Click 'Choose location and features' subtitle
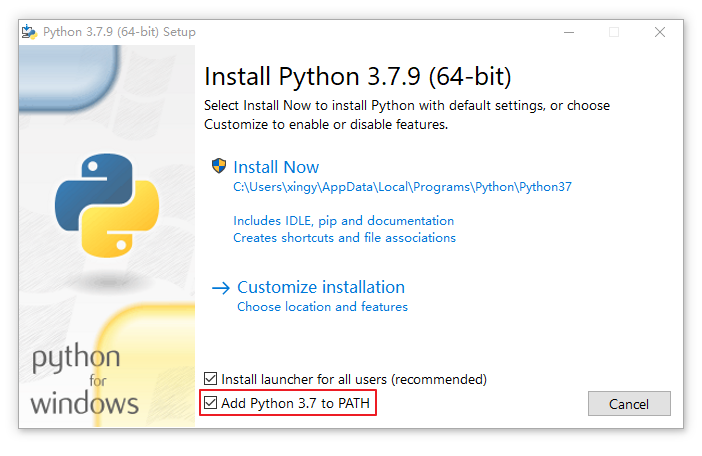The image size is (702, 456). 322,307
